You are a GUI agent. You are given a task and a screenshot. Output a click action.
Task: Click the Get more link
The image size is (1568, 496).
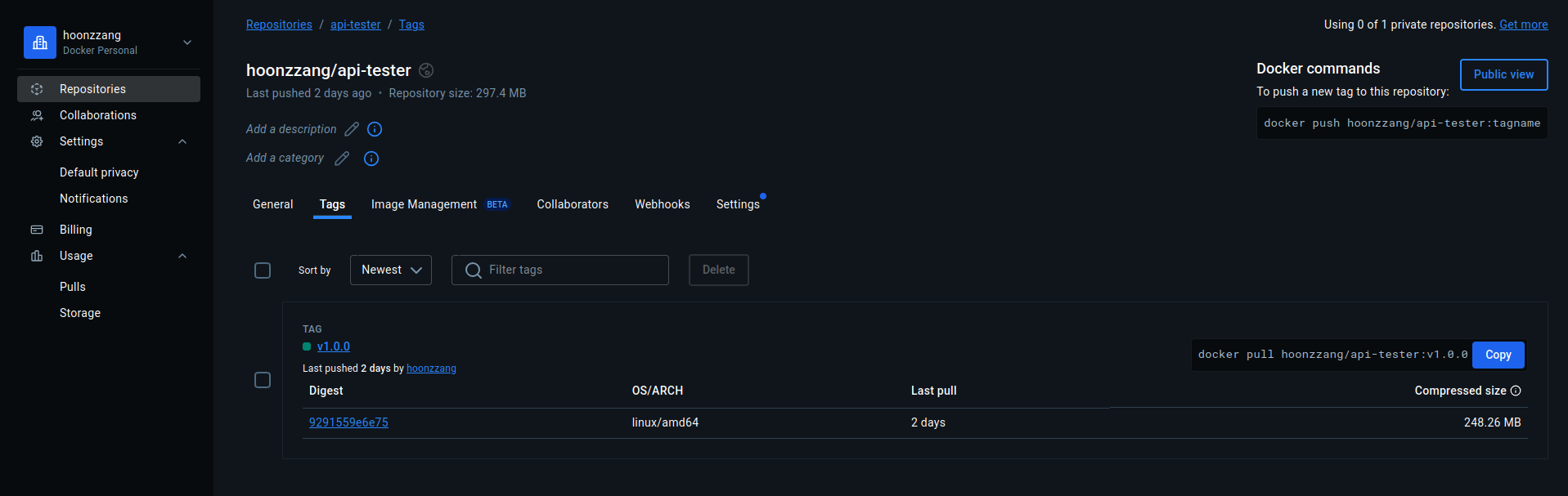(x=1523, y=25)
